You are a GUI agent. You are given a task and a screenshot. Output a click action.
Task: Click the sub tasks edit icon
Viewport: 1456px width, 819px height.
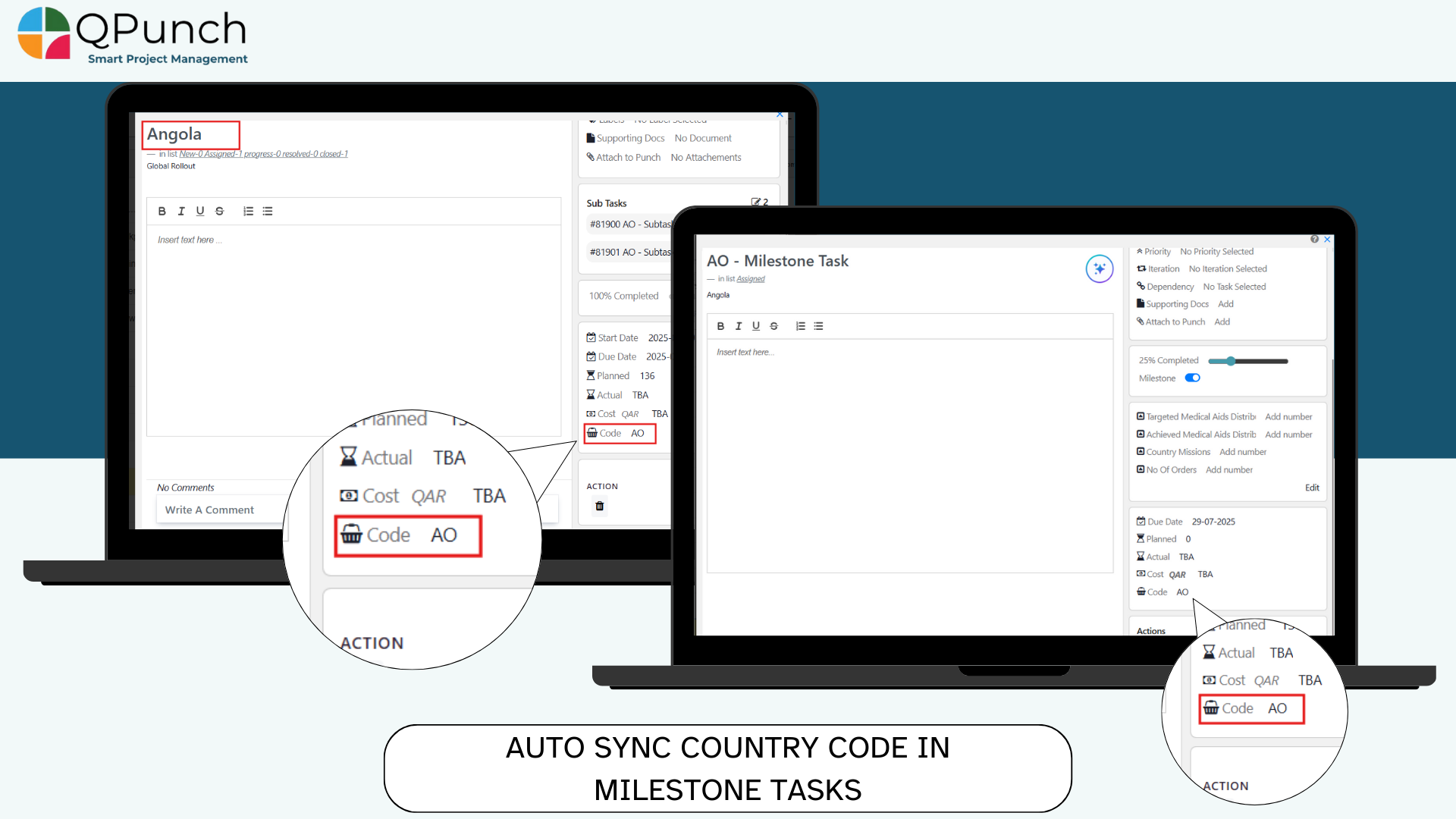point(755,202)
